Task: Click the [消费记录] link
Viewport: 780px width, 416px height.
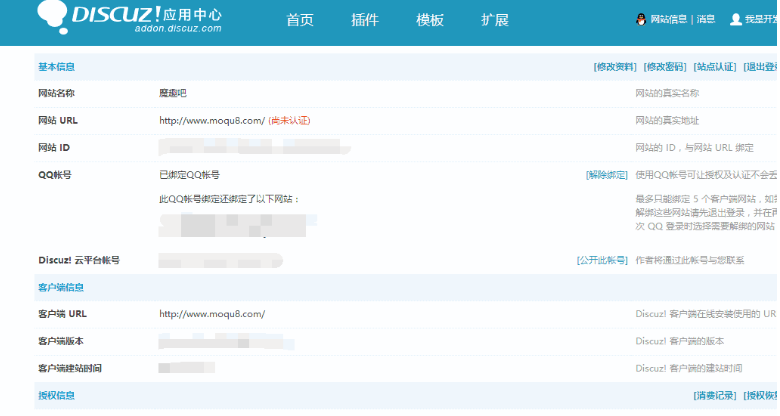Action: 714,396
